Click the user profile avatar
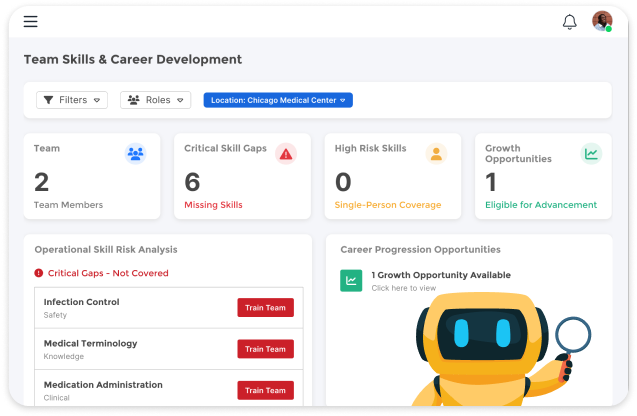 [602, 21]
